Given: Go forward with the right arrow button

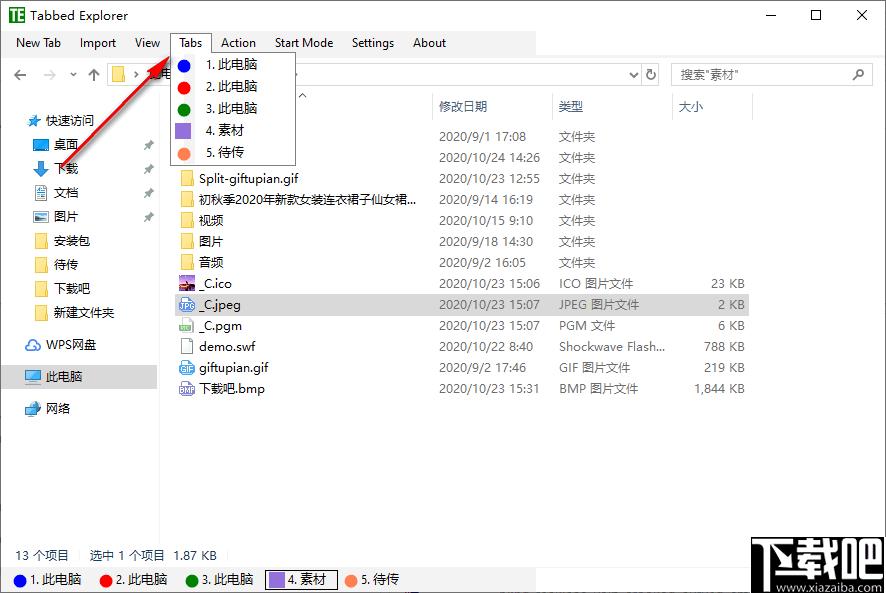Looking at the screenshot, I should pyautogui.click(x=50, y=75).
